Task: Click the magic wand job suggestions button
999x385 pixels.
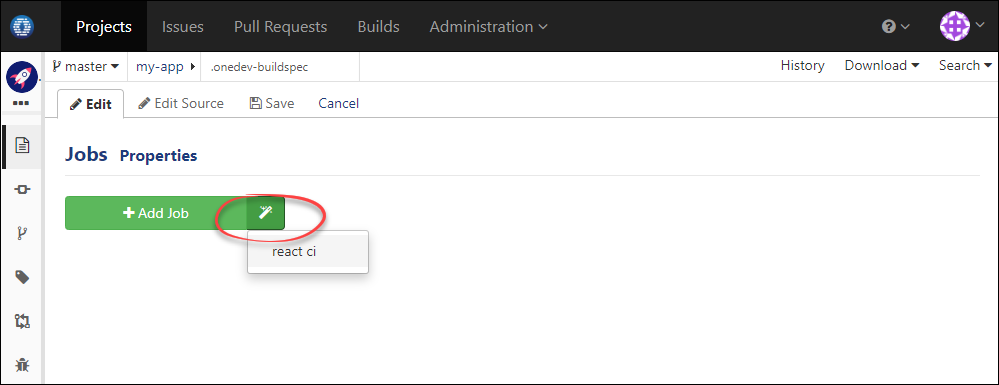Action: pyautogui.click(x=266, y=213)
